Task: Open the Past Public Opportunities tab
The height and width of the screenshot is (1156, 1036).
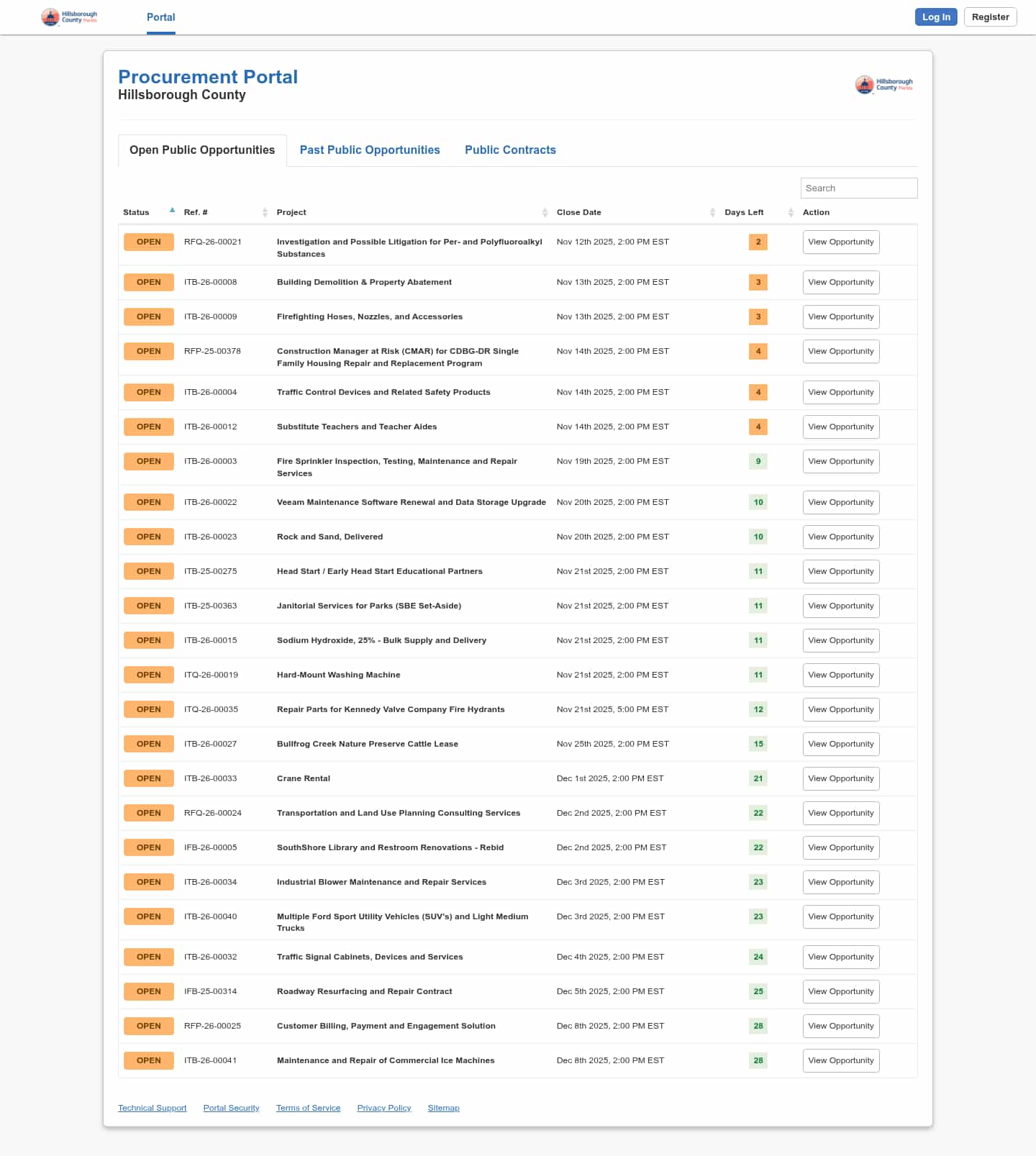Action: [370, 150]
